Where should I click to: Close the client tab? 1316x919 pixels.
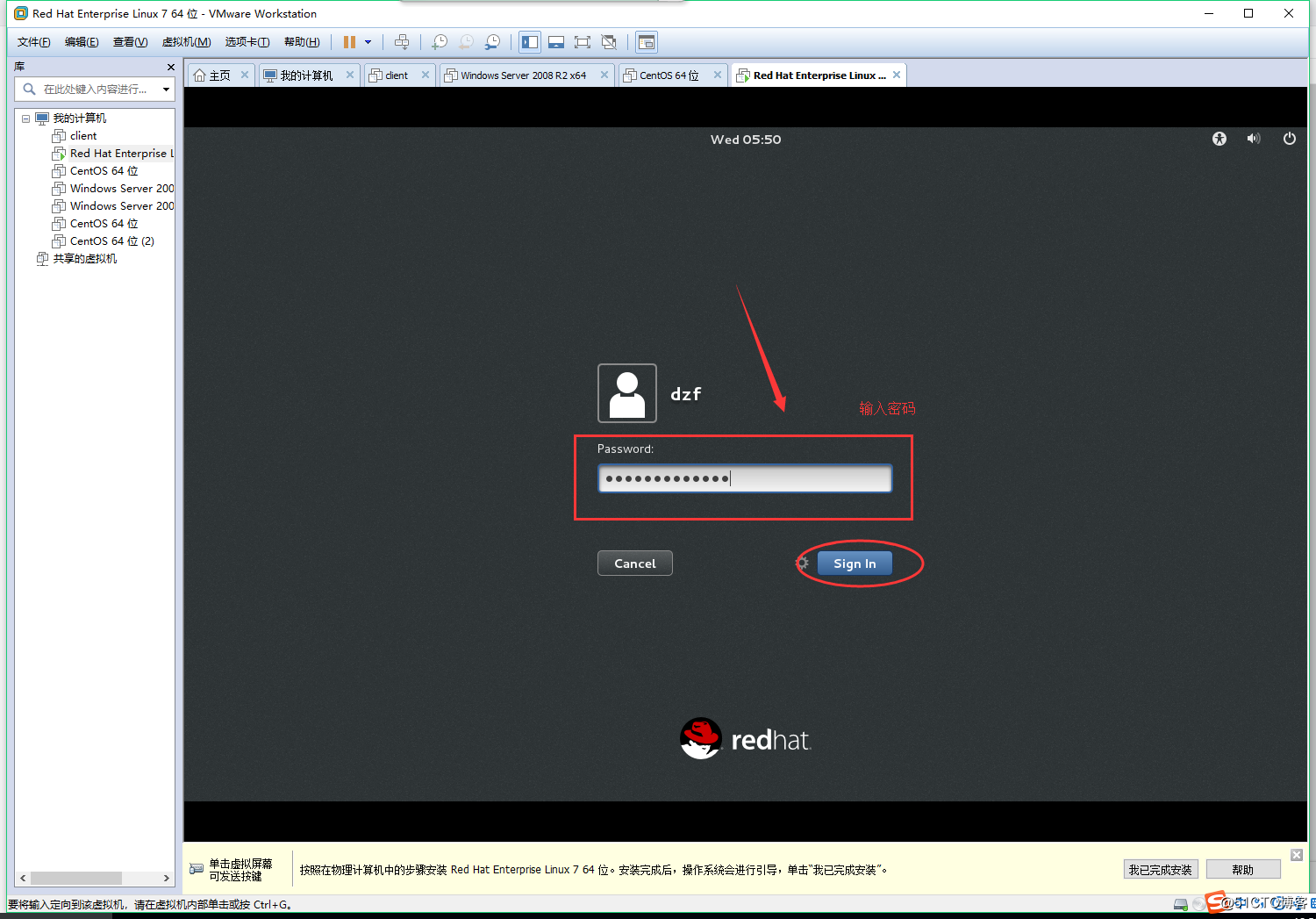426,75
